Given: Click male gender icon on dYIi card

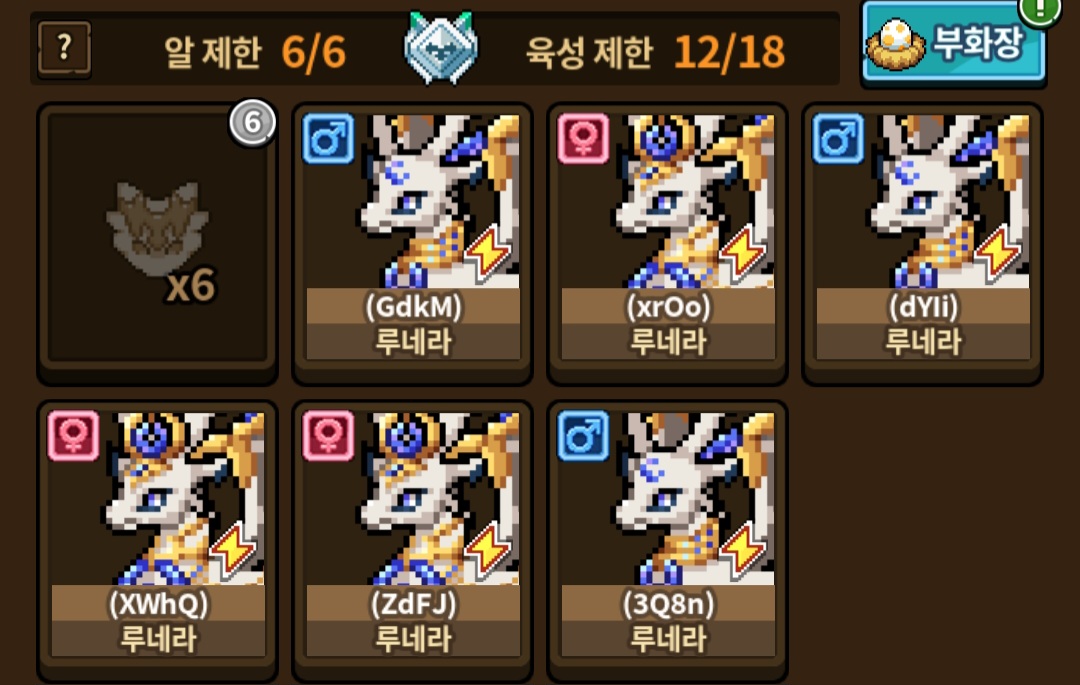Looking at the screenshot, I should point(838,139).
